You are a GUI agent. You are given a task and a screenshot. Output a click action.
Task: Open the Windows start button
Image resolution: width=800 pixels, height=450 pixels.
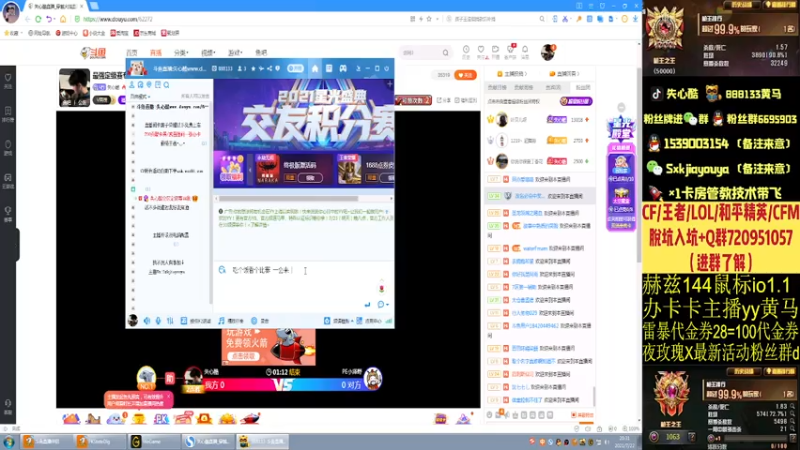(x=9, y=441)
